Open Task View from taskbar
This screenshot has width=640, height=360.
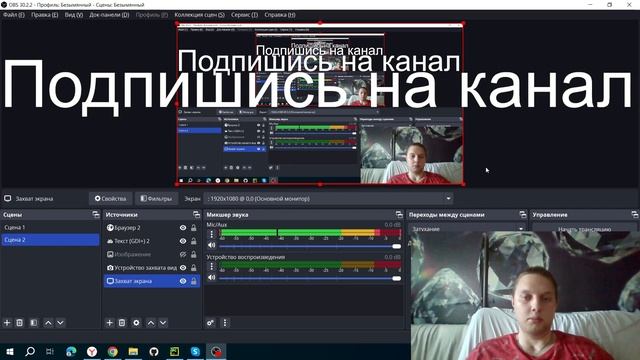pyautogui.click(x=50, y=351)
